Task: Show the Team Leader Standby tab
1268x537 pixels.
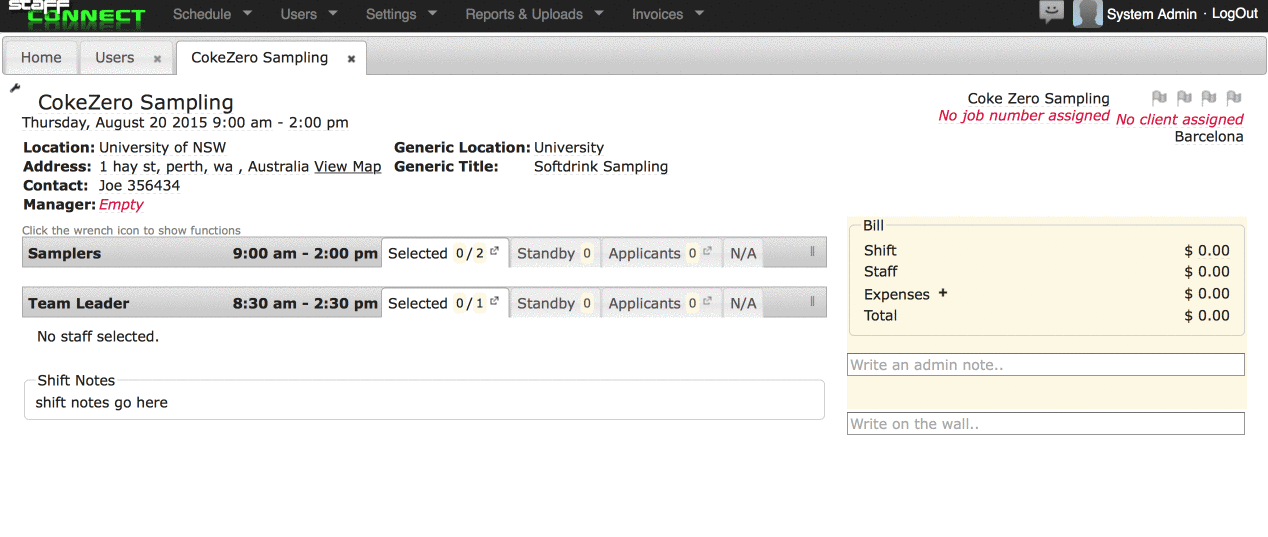Action: click(555, 303)
